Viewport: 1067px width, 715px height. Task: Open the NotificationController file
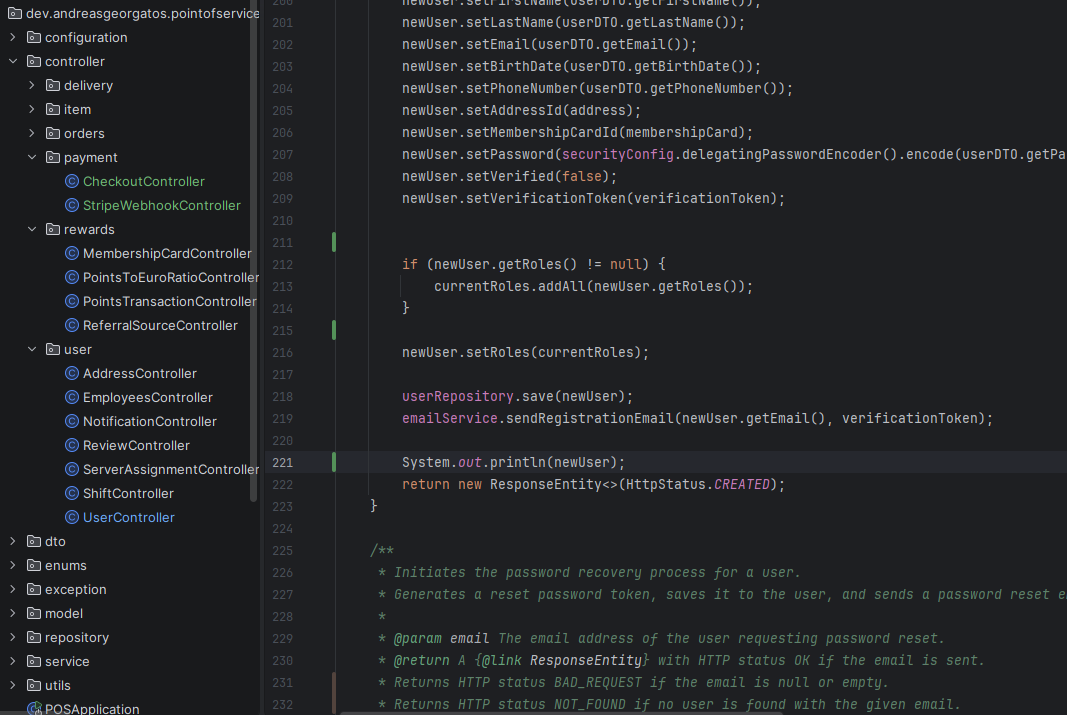coord(149,421)
